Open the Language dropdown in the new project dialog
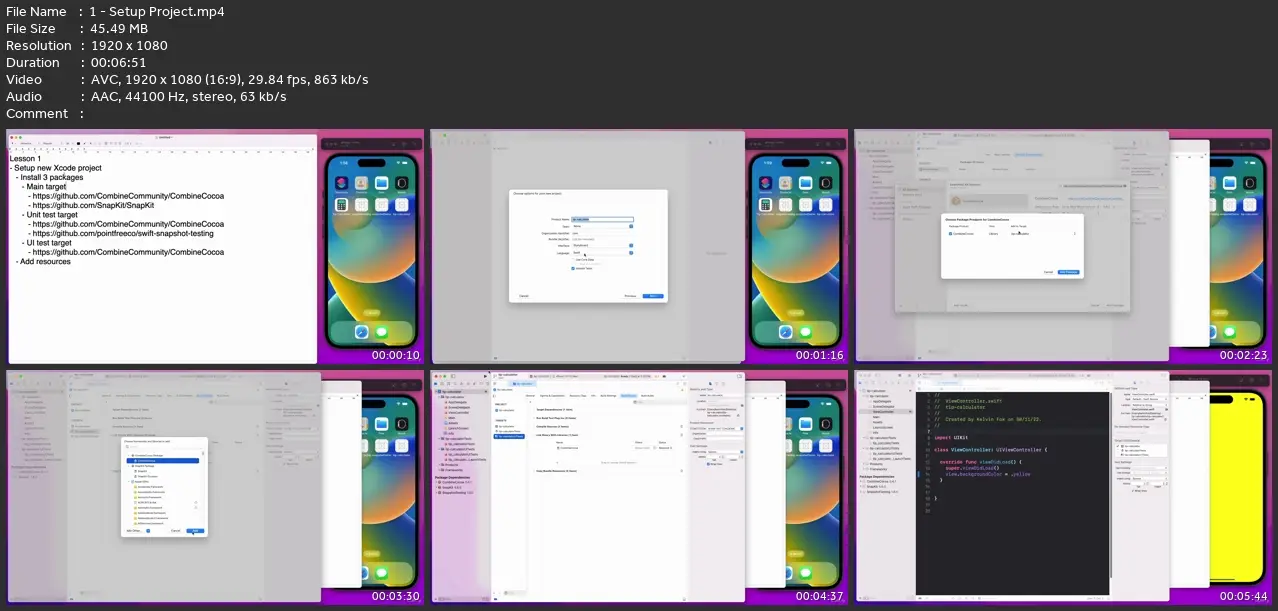 [601, 253]
